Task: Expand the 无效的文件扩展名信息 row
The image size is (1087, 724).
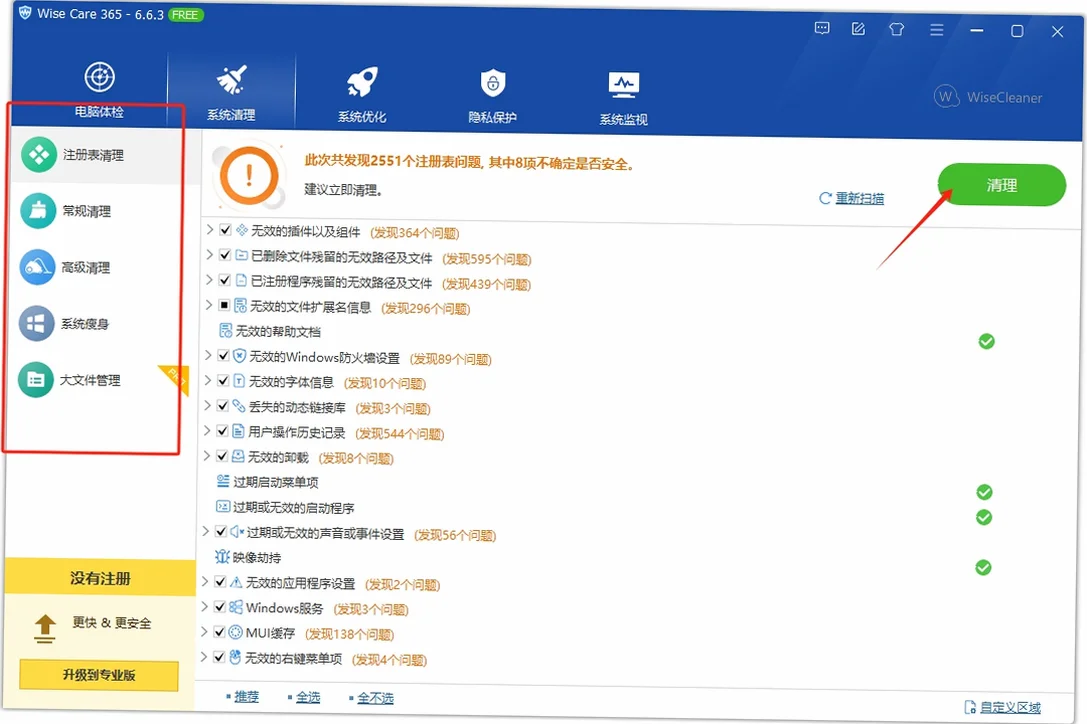Action: pyautogui.click(x=209, y=304)
